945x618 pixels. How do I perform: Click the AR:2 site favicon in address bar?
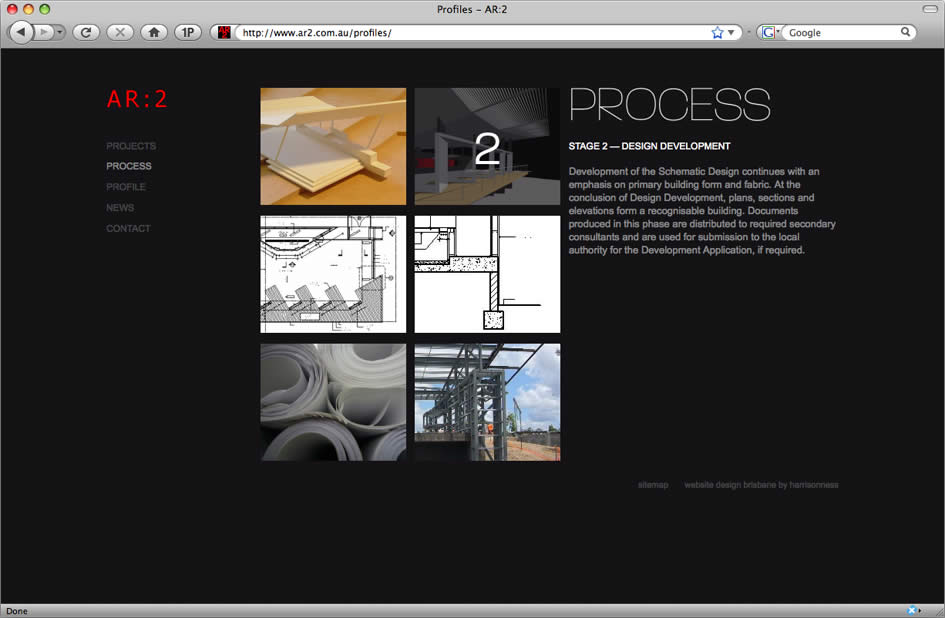(224, 32)
